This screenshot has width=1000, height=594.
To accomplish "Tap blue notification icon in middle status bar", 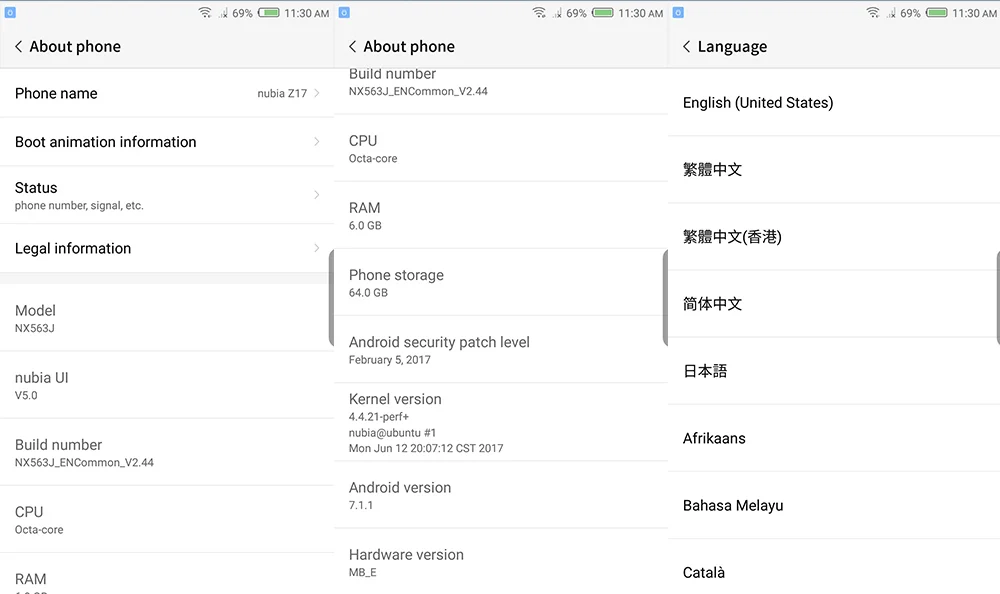I will pos(344,13).
